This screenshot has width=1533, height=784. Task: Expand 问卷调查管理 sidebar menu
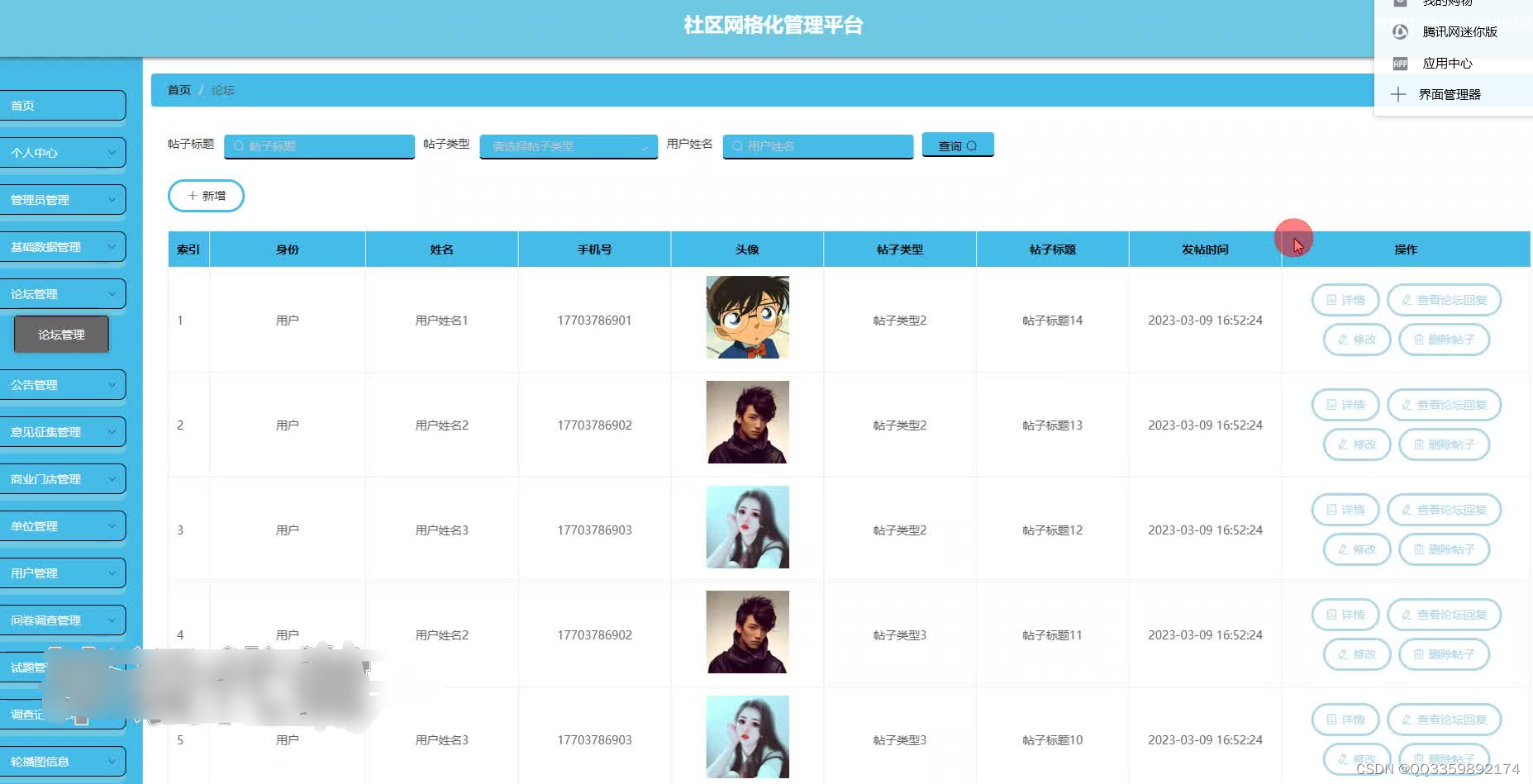[x=63, y=620]
